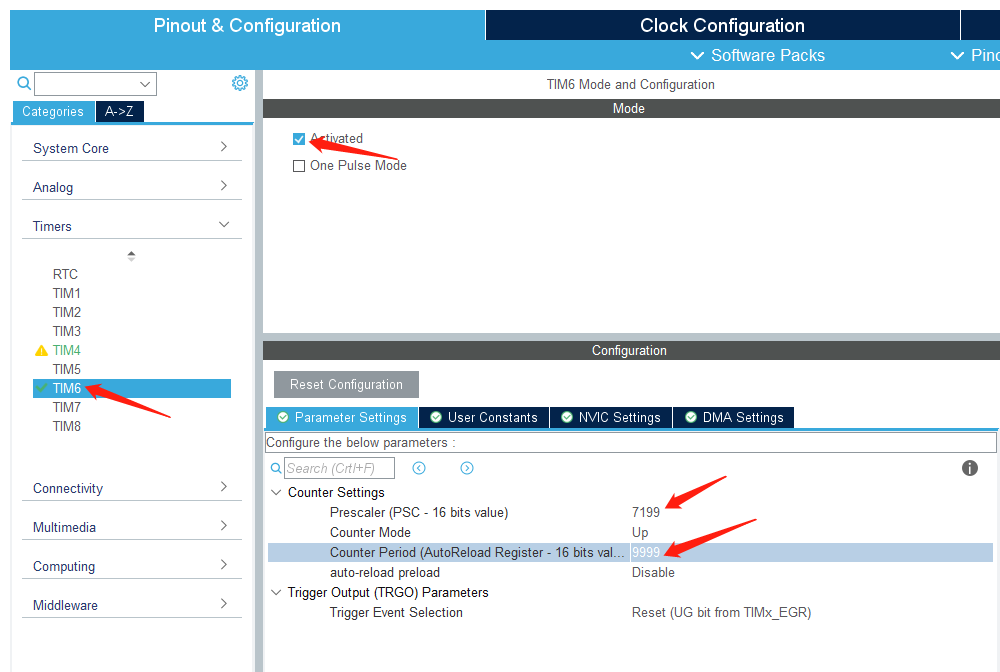
Task: Click the Counter Mode value Up
Action: point(640,532)
